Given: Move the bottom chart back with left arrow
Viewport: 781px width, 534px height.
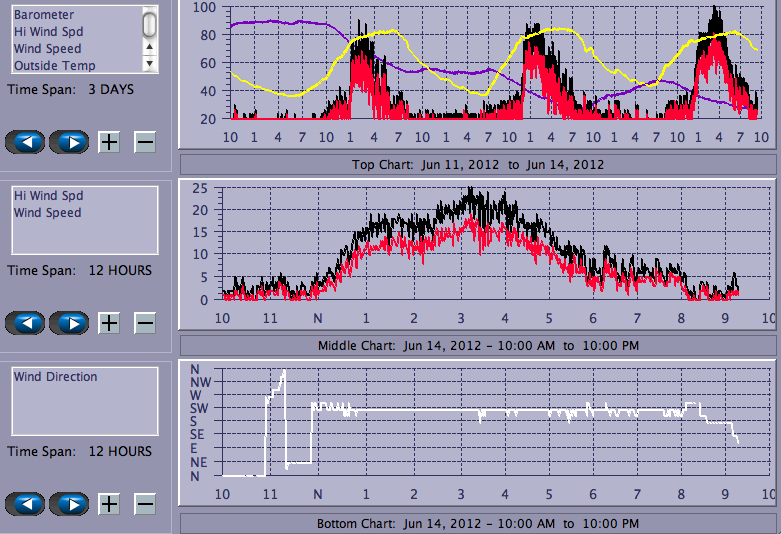Looking at the screenshot, I should pos(25,504).
